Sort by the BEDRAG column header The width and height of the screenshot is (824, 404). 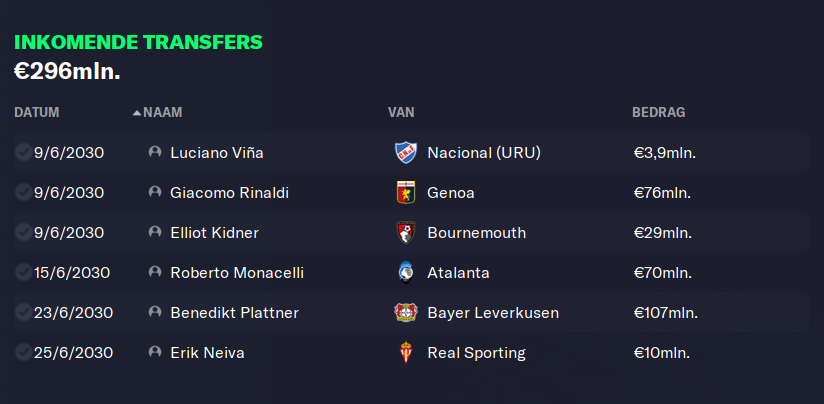click(658, 112)
